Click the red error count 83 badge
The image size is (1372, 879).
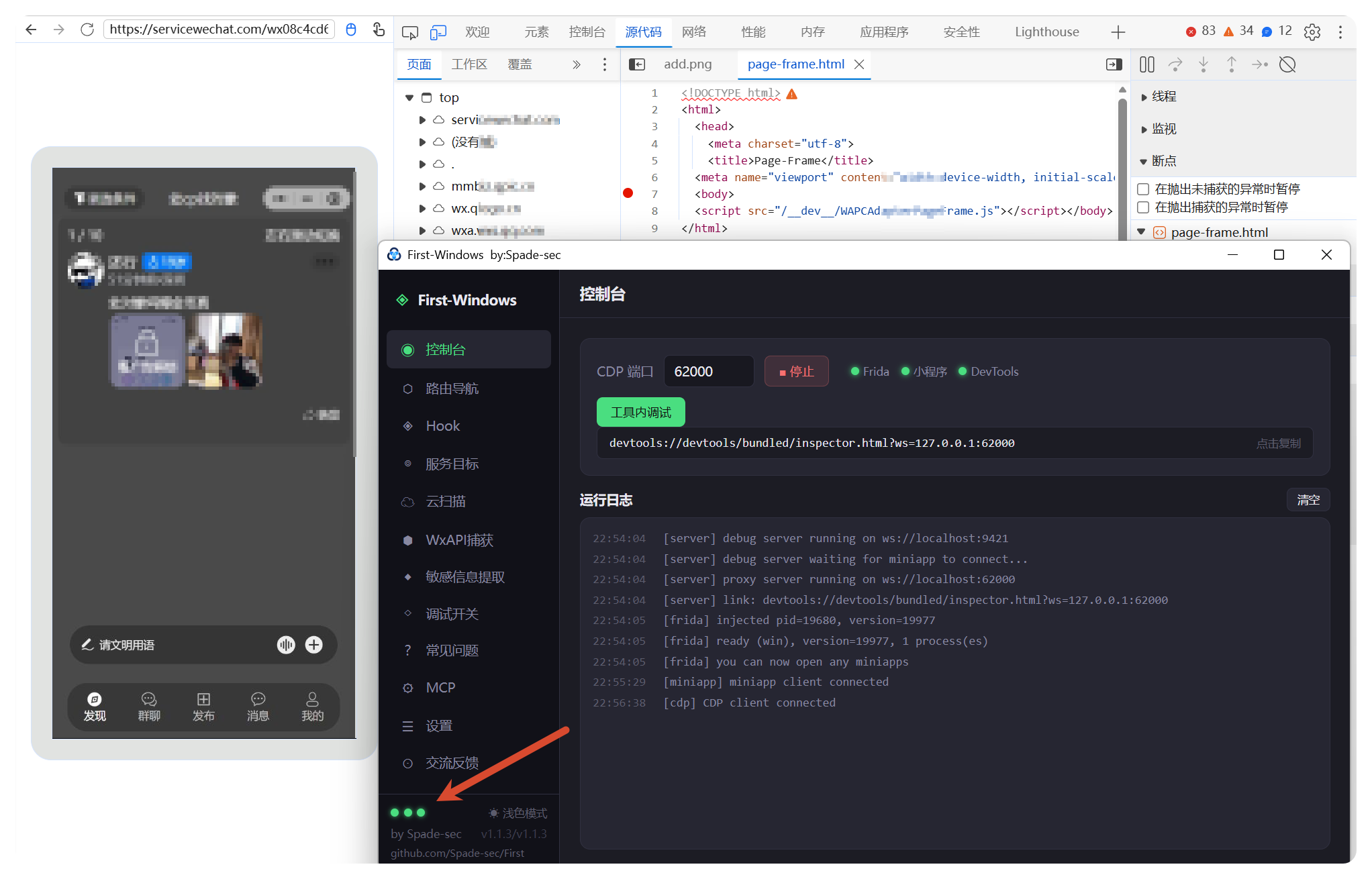1201,31
